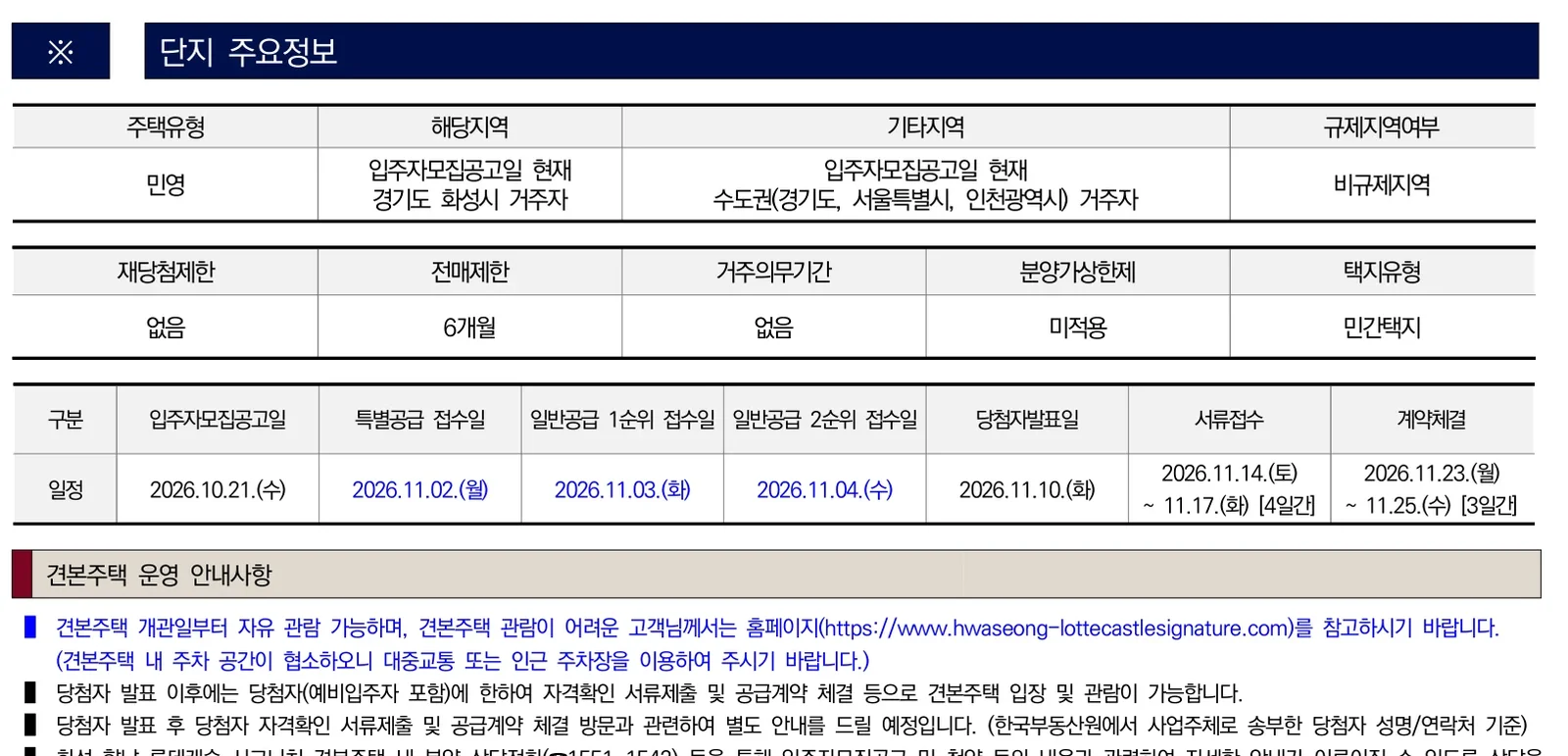Screen dimensions: 1568x756
Task: Click the blue 2026.11.03.(화) date
Action: point(622,489)
